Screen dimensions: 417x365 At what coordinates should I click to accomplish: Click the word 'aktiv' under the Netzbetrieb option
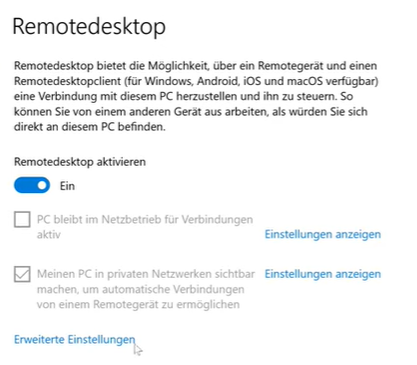49,235
